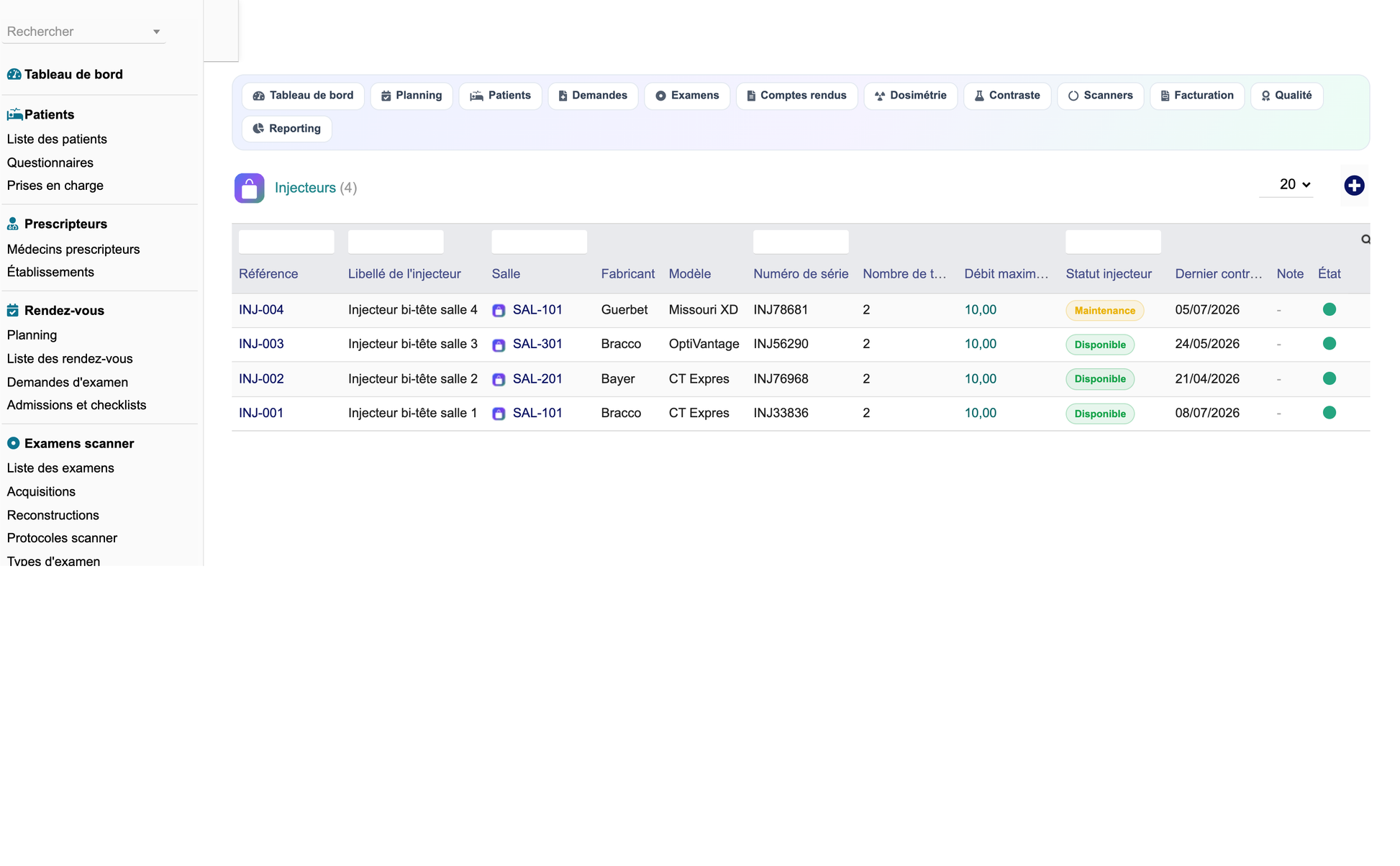
Task: Select the Examens tab
Action: tap(687, 96)
